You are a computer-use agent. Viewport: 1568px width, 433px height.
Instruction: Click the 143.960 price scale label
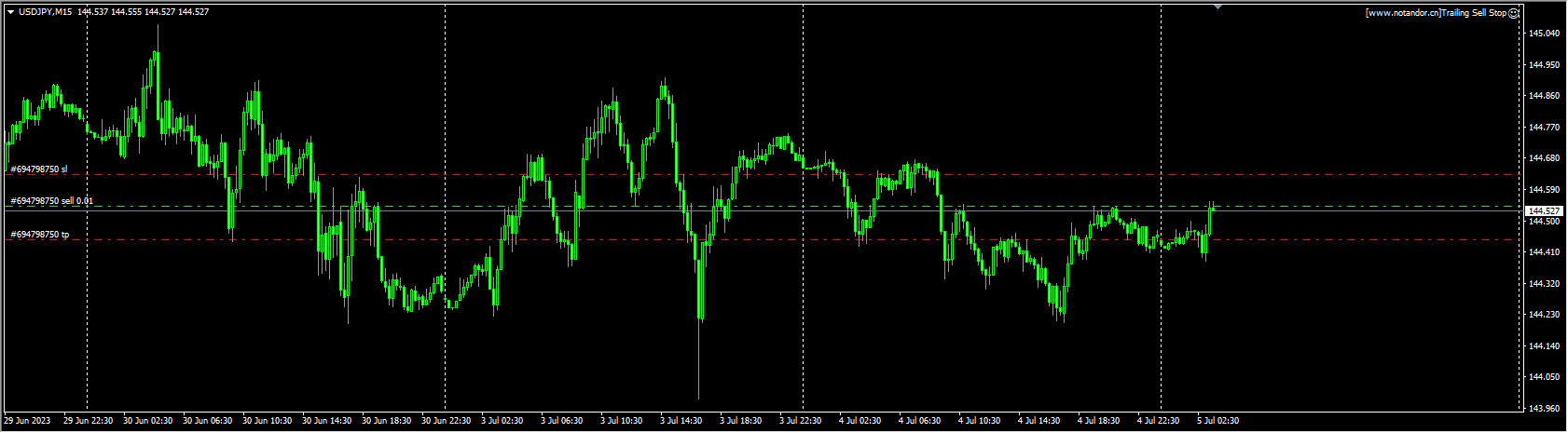[1545, 409]
